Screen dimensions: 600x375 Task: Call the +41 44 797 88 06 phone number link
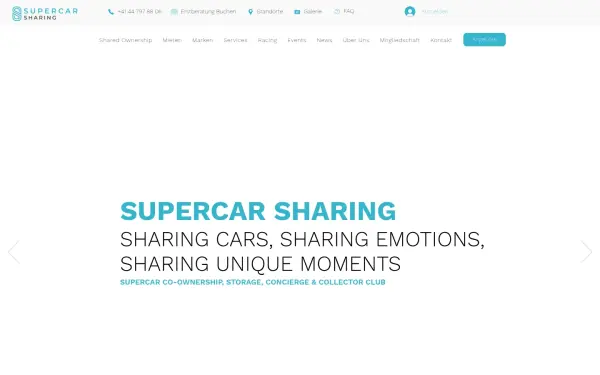click(140, 11)
